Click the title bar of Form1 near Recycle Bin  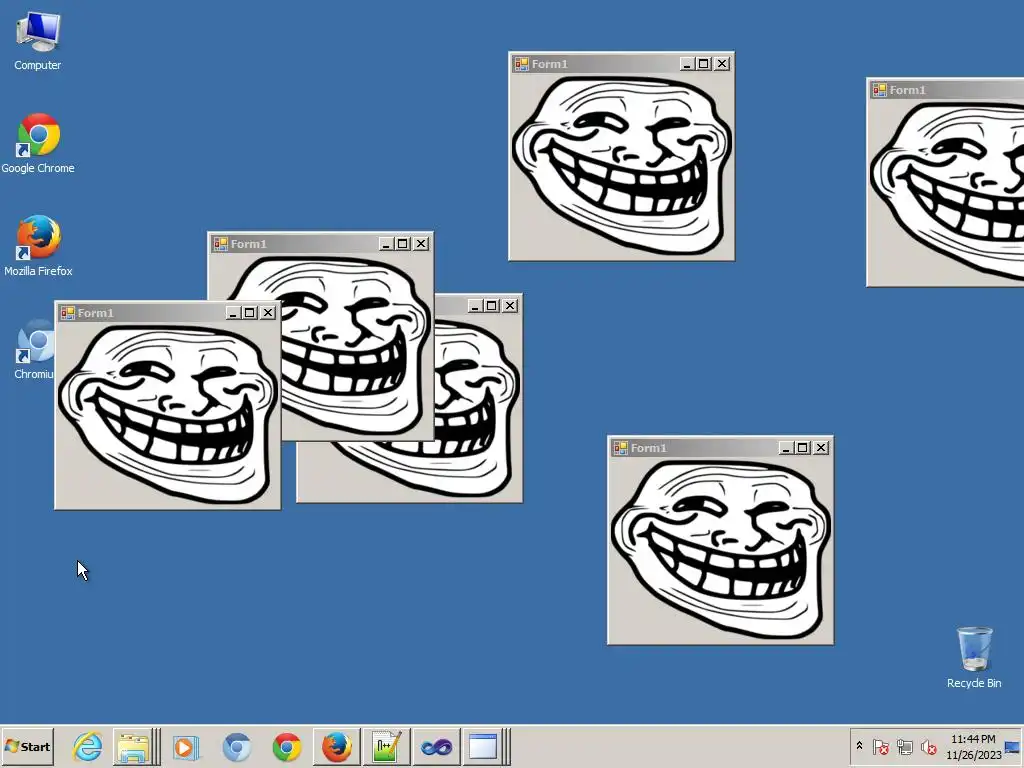coord(720,447)
